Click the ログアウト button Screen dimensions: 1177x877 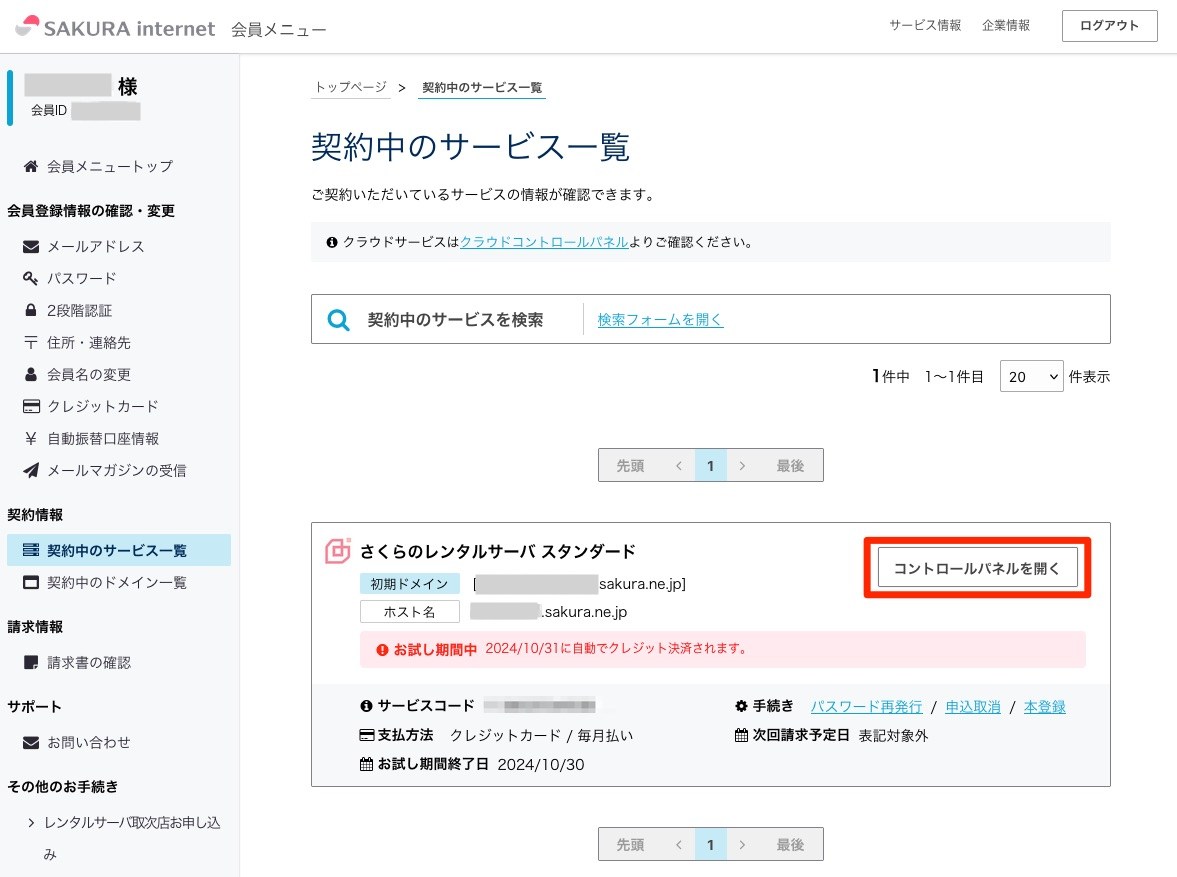coord(1109,26)
